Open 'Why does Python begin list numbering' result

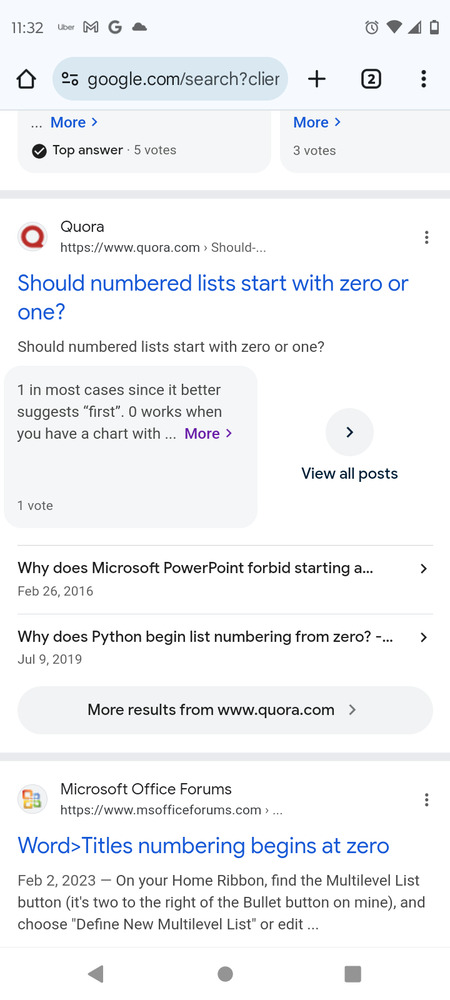click(x=225, y=647)
